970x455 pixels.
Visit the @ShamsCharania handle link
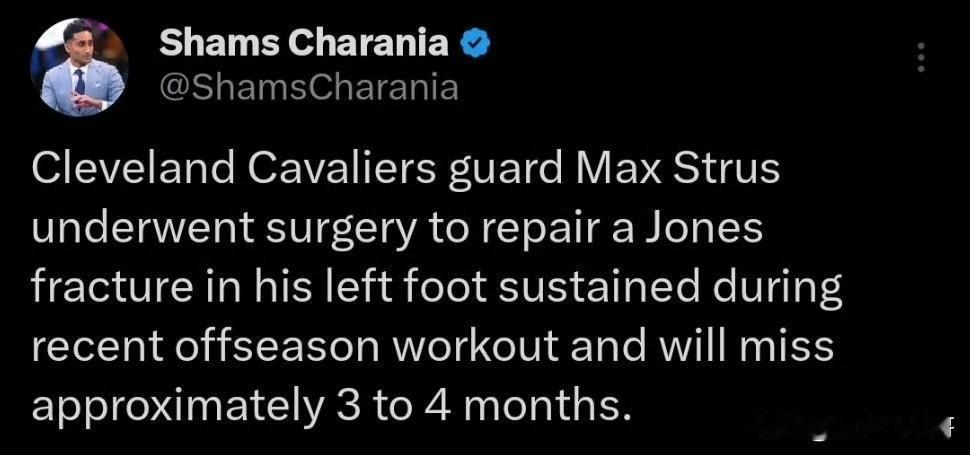(x=308, y=88)
